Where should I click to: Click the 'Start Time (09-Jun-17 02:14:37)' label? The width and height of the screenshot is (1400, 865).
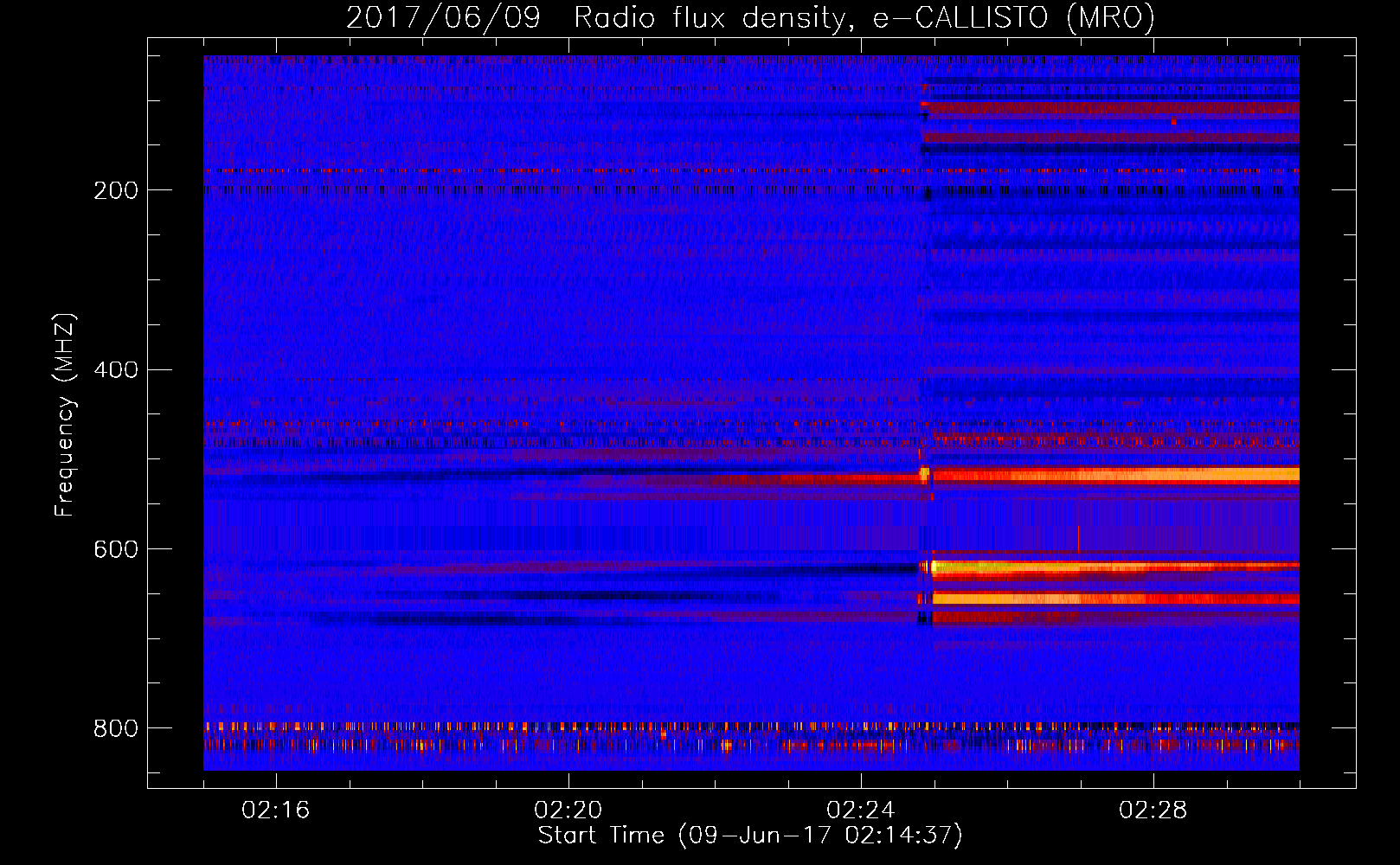(x=750, y=836)
